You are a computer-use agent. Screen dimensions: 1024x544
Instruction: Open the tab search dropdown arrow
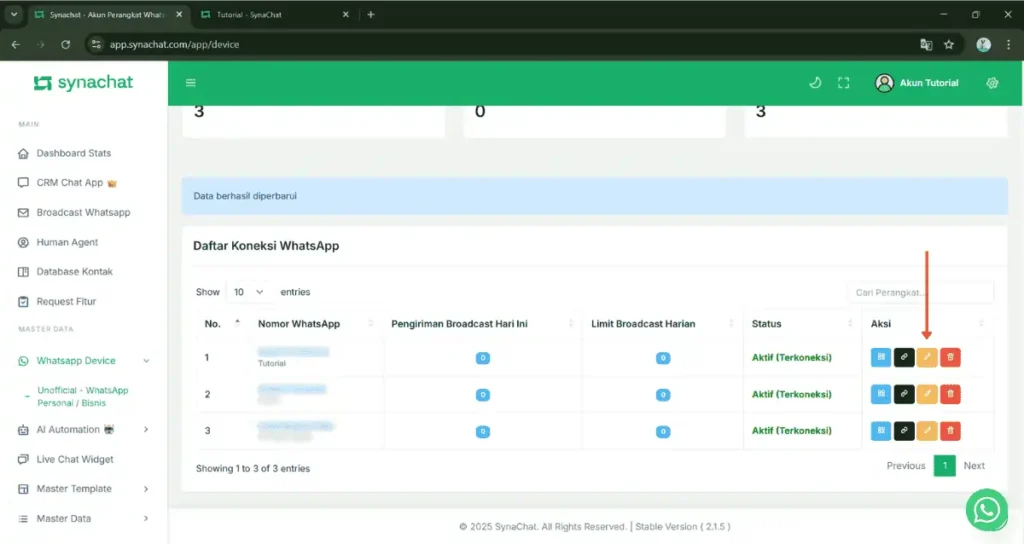click(x=14, y=14)
